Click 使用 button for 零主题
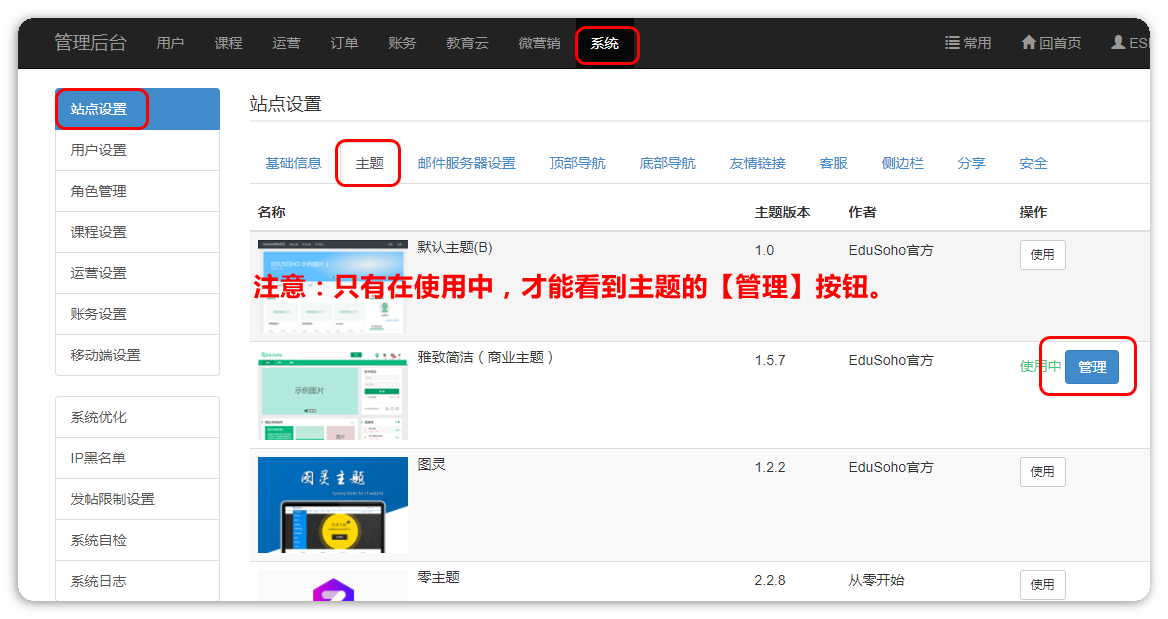This screenshot has width=1168, height=619. pyautogui.click(x=1042, y=585)
